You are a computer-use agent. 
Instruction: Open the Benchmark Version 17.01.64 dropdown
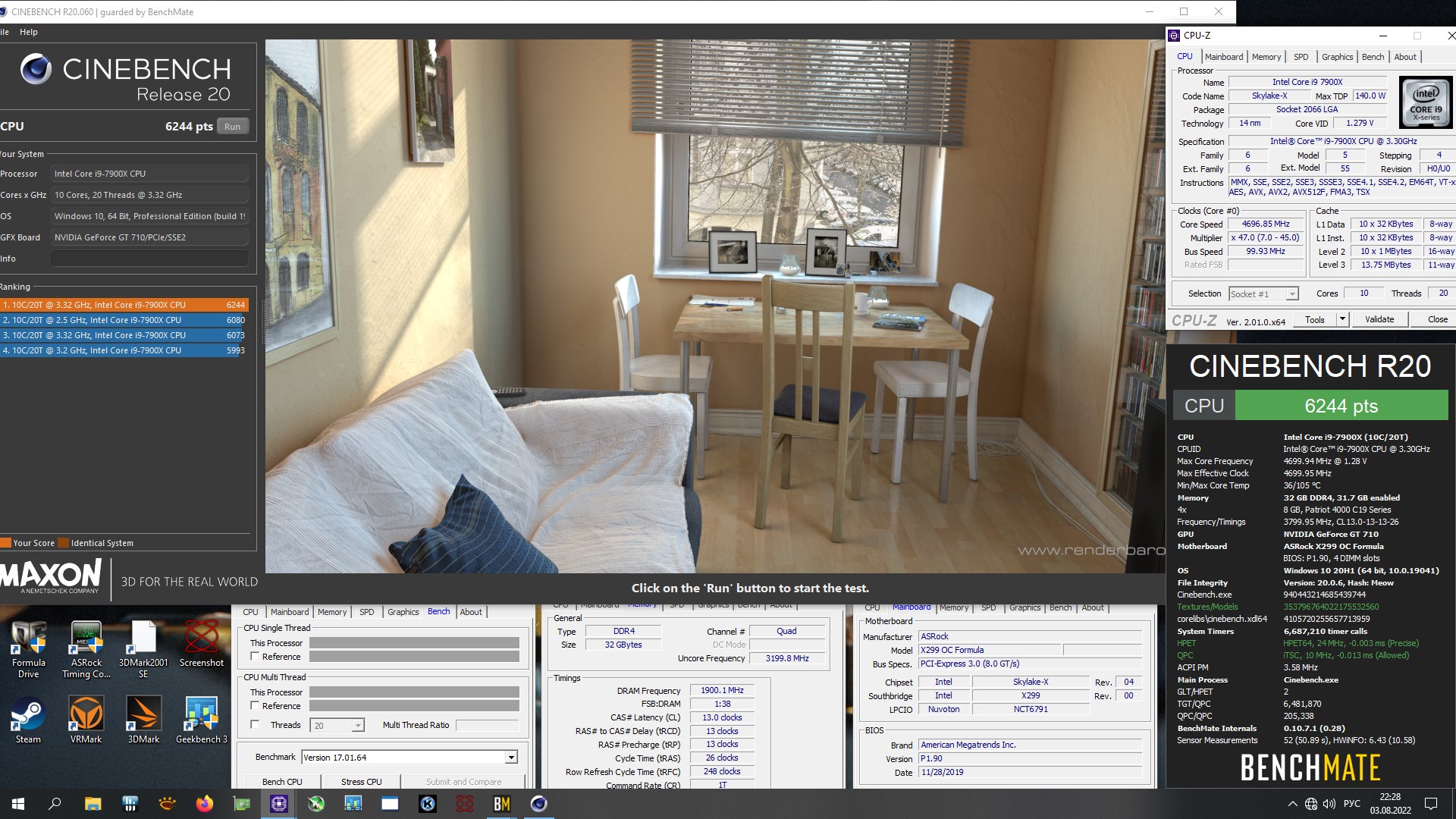511,758
